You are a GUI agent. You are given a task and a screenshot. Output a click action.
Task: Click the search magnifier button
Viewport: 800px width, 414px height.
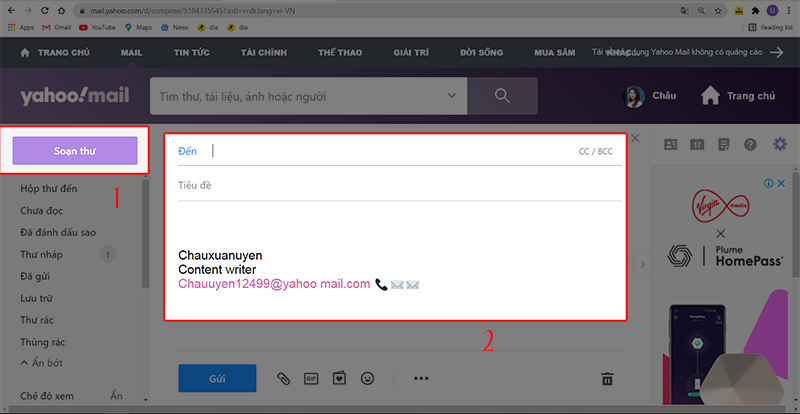tap(503, 96)
